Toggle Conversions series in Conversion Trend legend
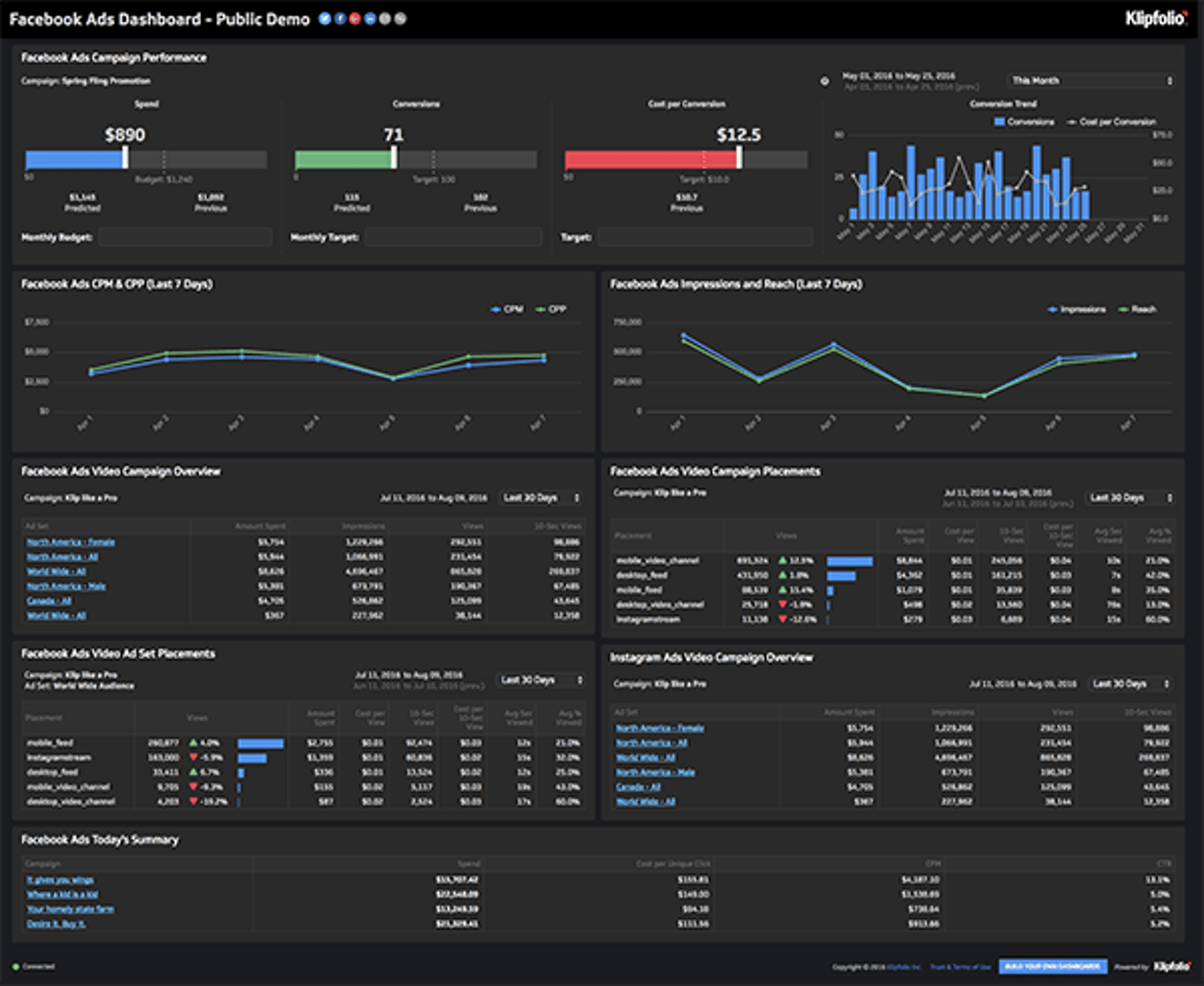This screenshot has width=1204, height=986. click(1024, 121)
